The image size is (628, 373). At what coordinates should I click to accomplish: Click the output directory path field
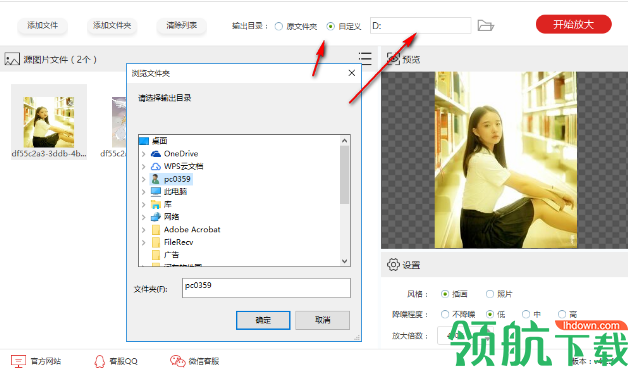pyautogui.click(x=421, y=26)
